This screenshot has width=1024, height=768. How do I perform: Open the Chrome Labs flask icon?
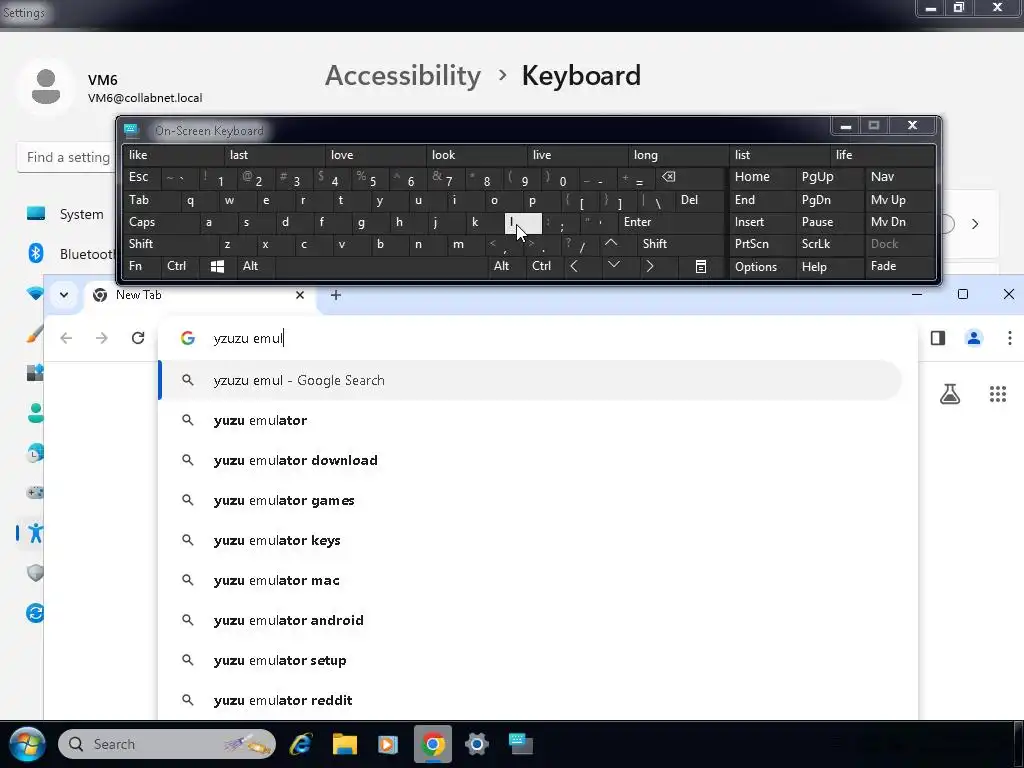point(950,394)
